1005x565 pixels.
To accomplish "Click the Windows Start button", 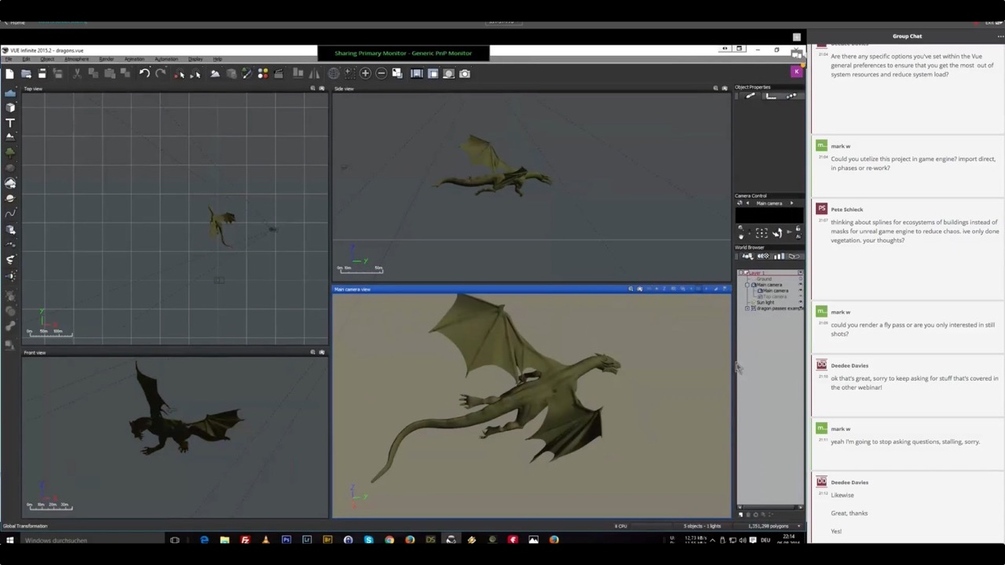I will coord(10,540).
